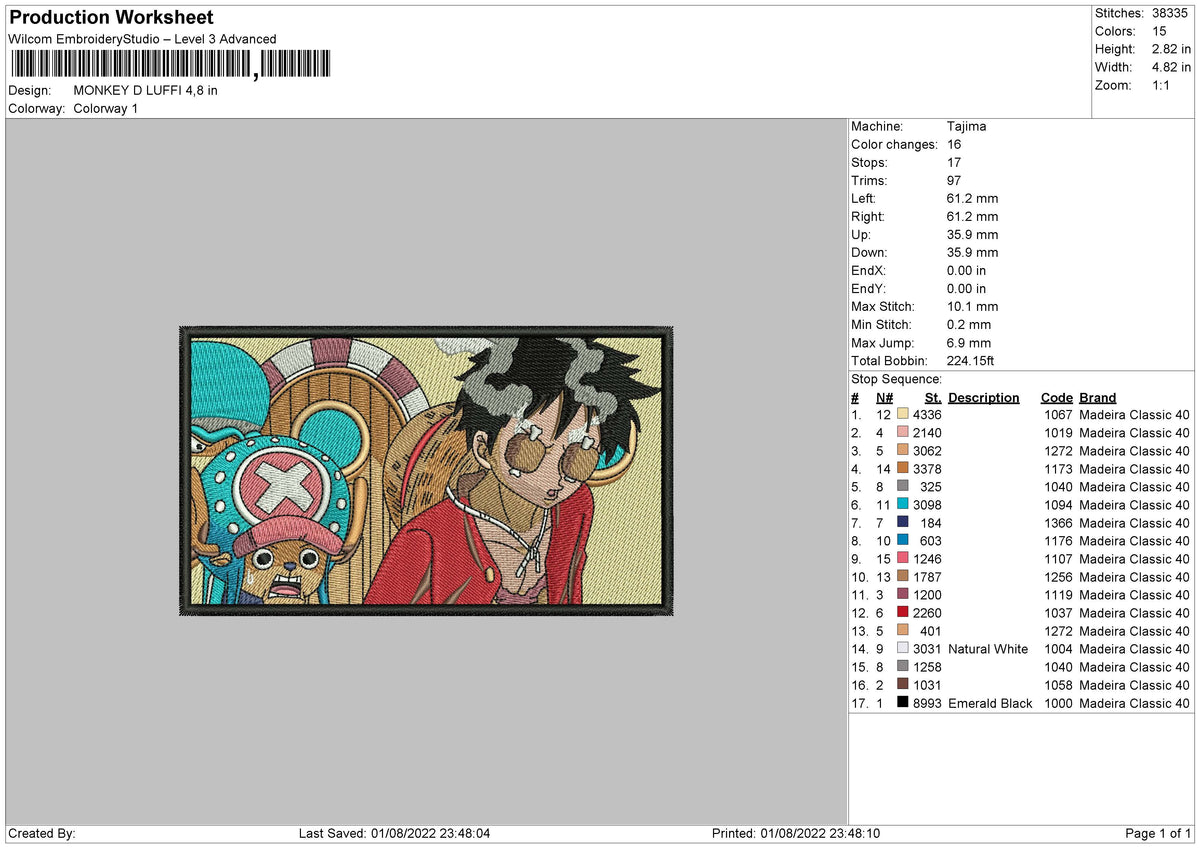The image size is (1200, 848).
Task: Click the design name MONKEY D LUFFI
Action: pyautogui.click(x=145, y=90)
